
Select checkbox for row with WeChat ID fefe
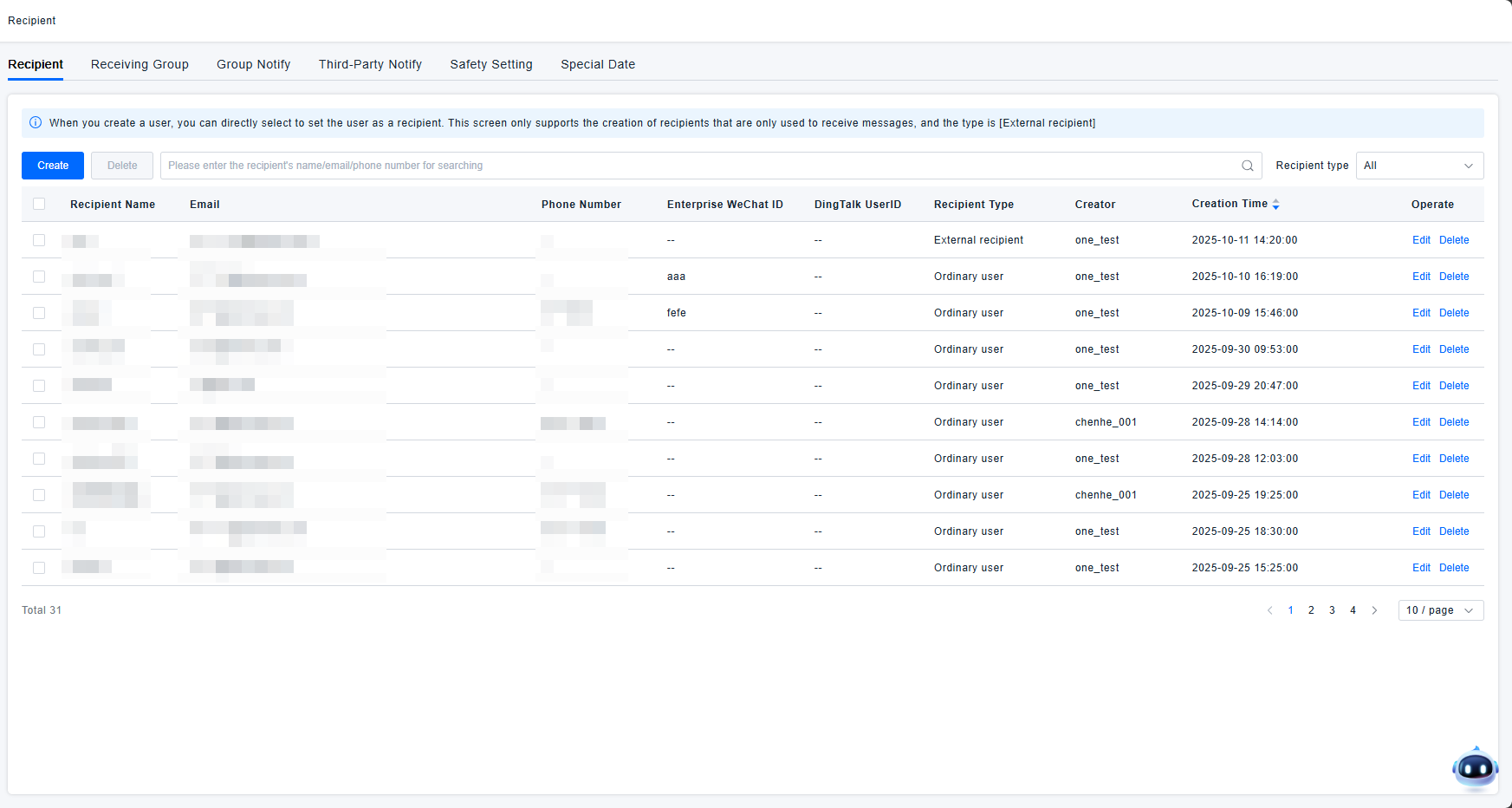(39, 313)
